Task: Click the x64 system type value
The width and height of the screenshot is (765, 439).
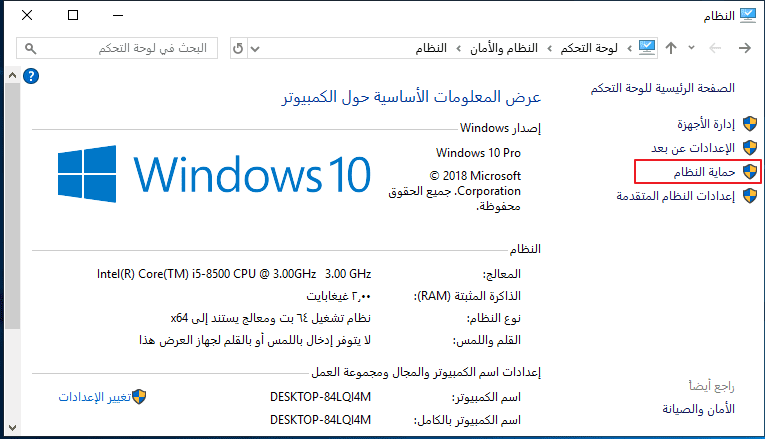Action: (271, 319)
